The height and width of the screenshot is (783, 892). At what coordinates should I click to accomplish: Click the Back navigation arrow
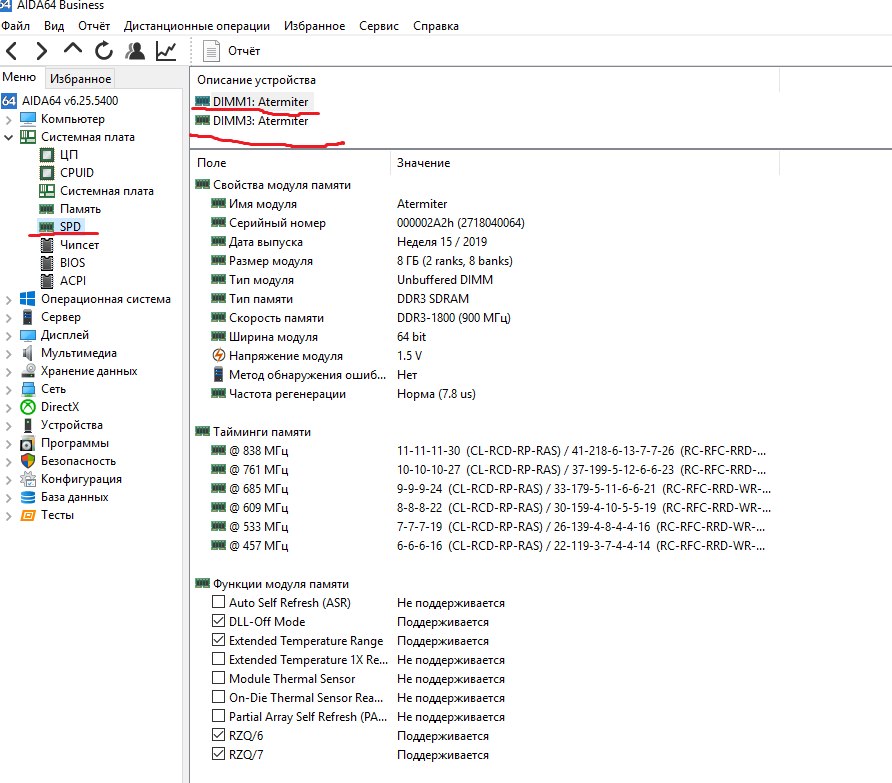11,51
